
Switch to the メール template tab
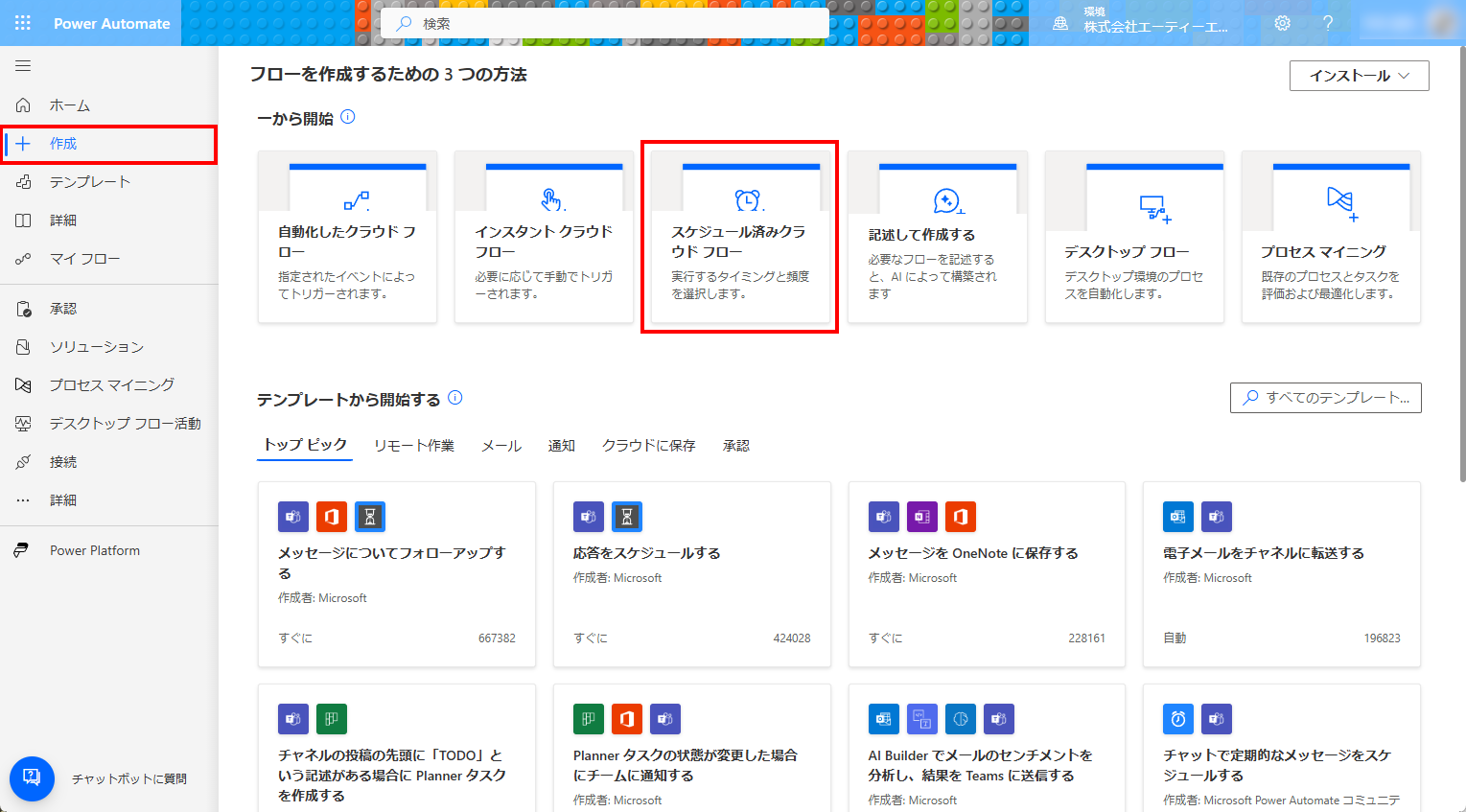(500, 445)
